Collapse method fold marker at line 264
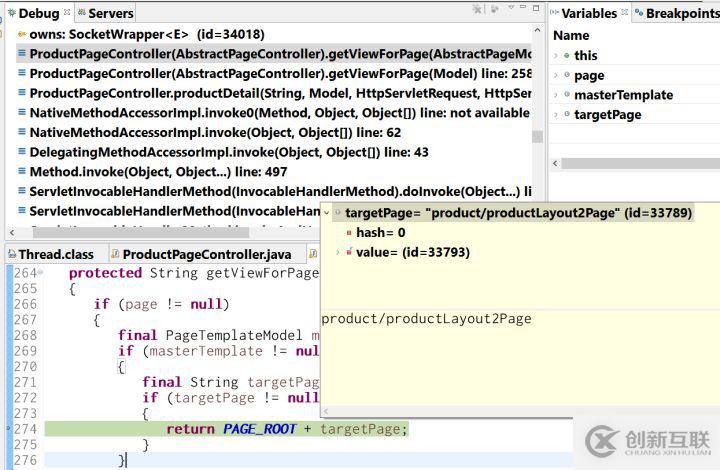 point(41,273)
